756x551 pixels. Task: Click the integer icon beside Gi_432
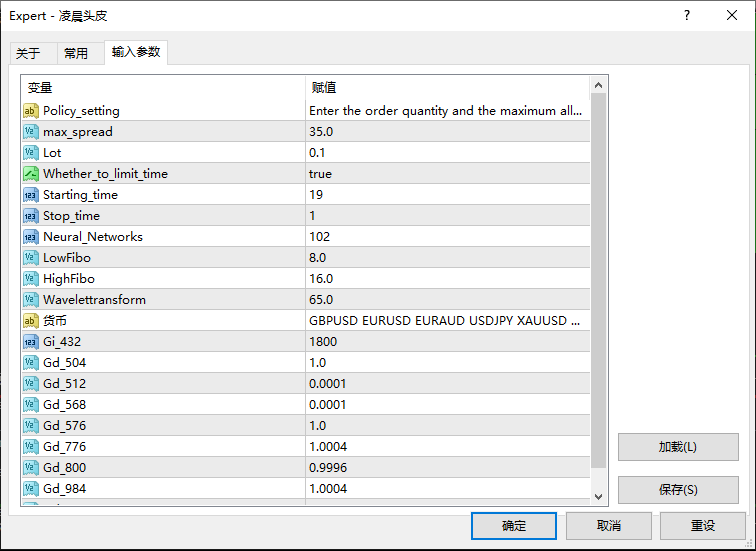coord(31,342)
